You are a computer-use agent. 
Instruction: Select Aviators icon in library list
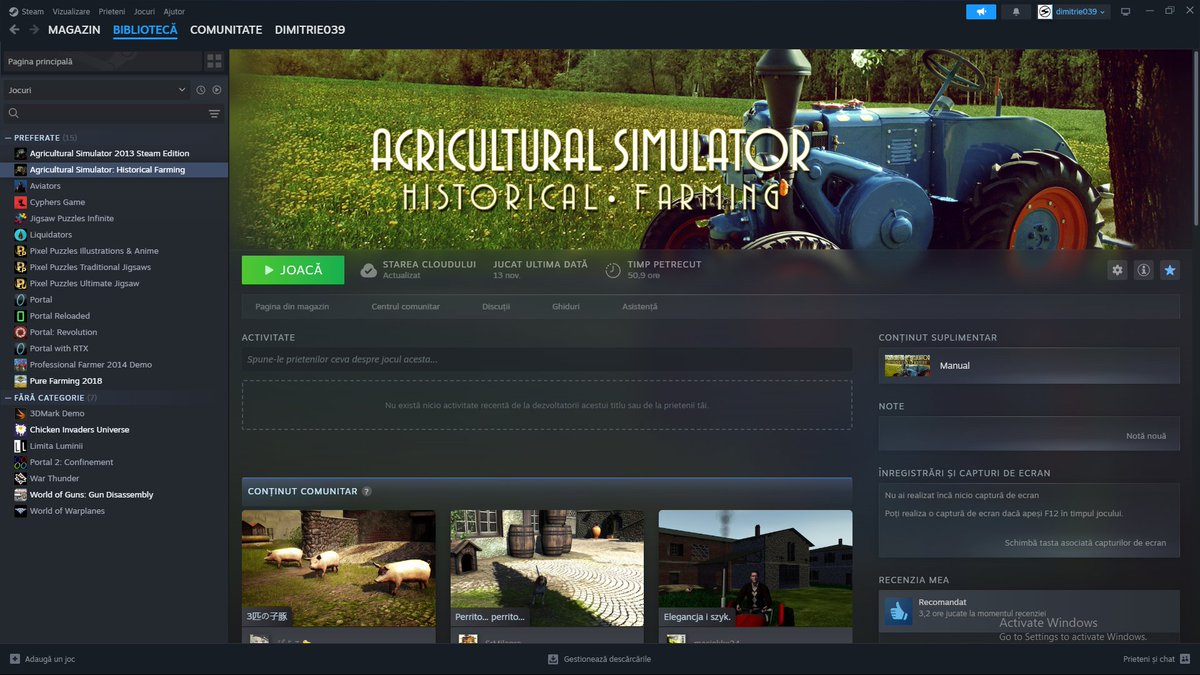pos(21,186)
